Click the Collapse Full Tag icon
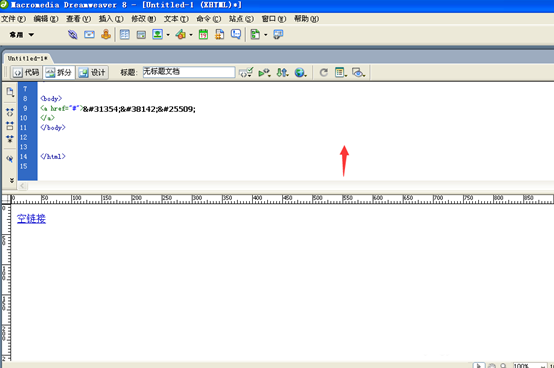The width and height of the screenshot is (554, 368). (10, 112)
